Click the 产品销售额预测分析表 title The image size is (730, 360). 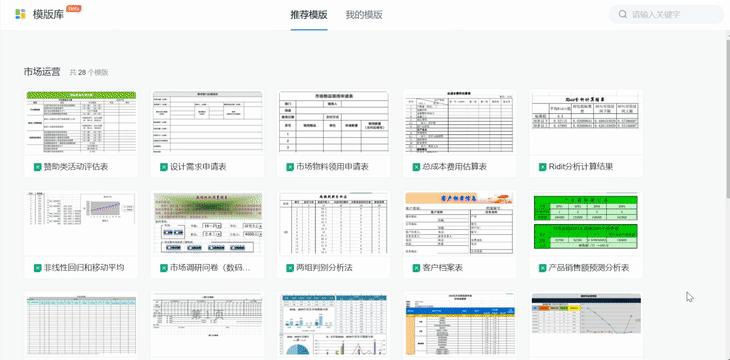click(589, 268)
